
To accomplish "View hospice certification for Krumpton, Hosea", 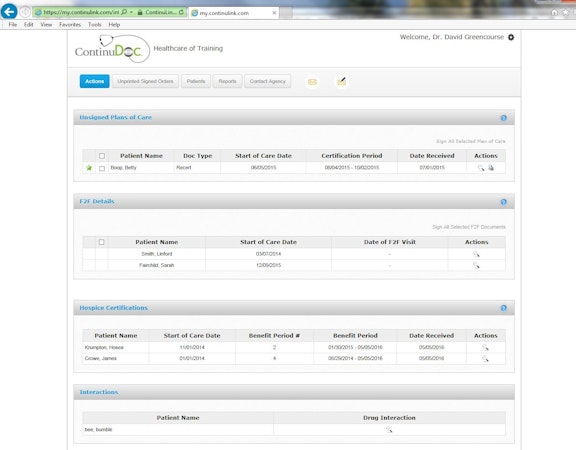I will click(x=485, y=348).
